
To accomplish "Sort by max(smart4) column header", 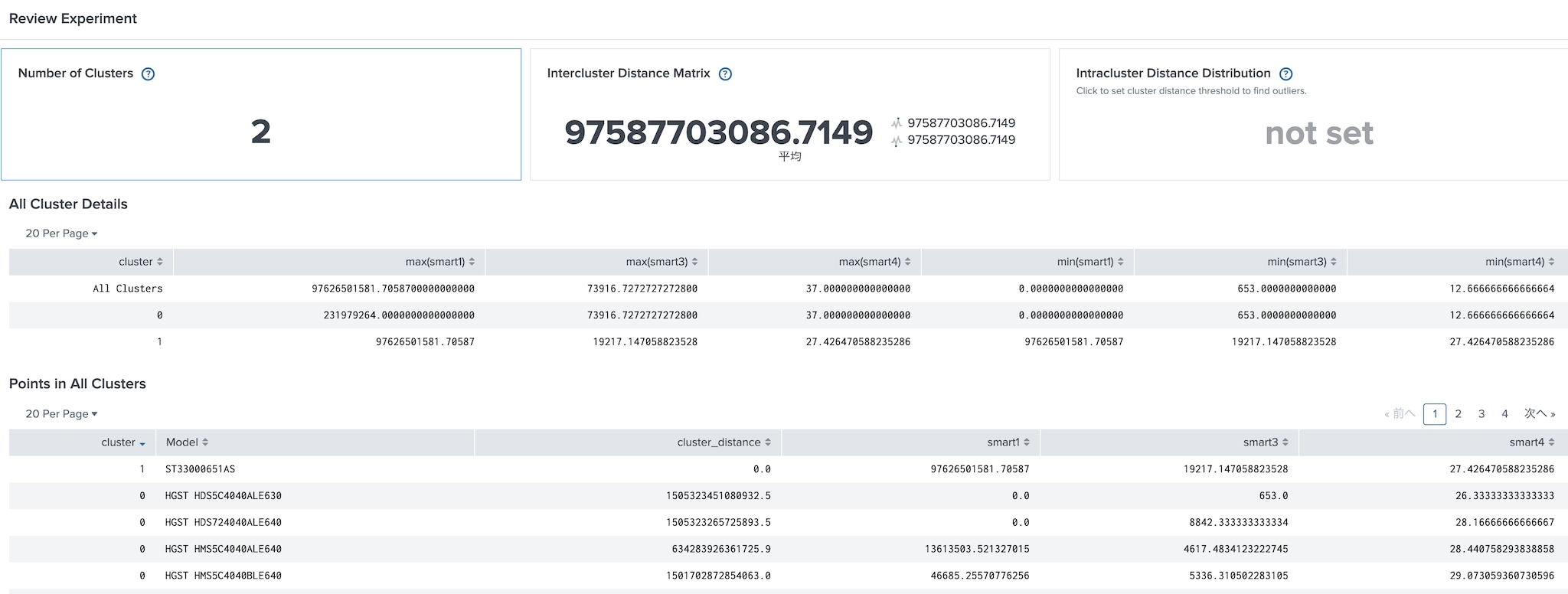I will 874,262.
